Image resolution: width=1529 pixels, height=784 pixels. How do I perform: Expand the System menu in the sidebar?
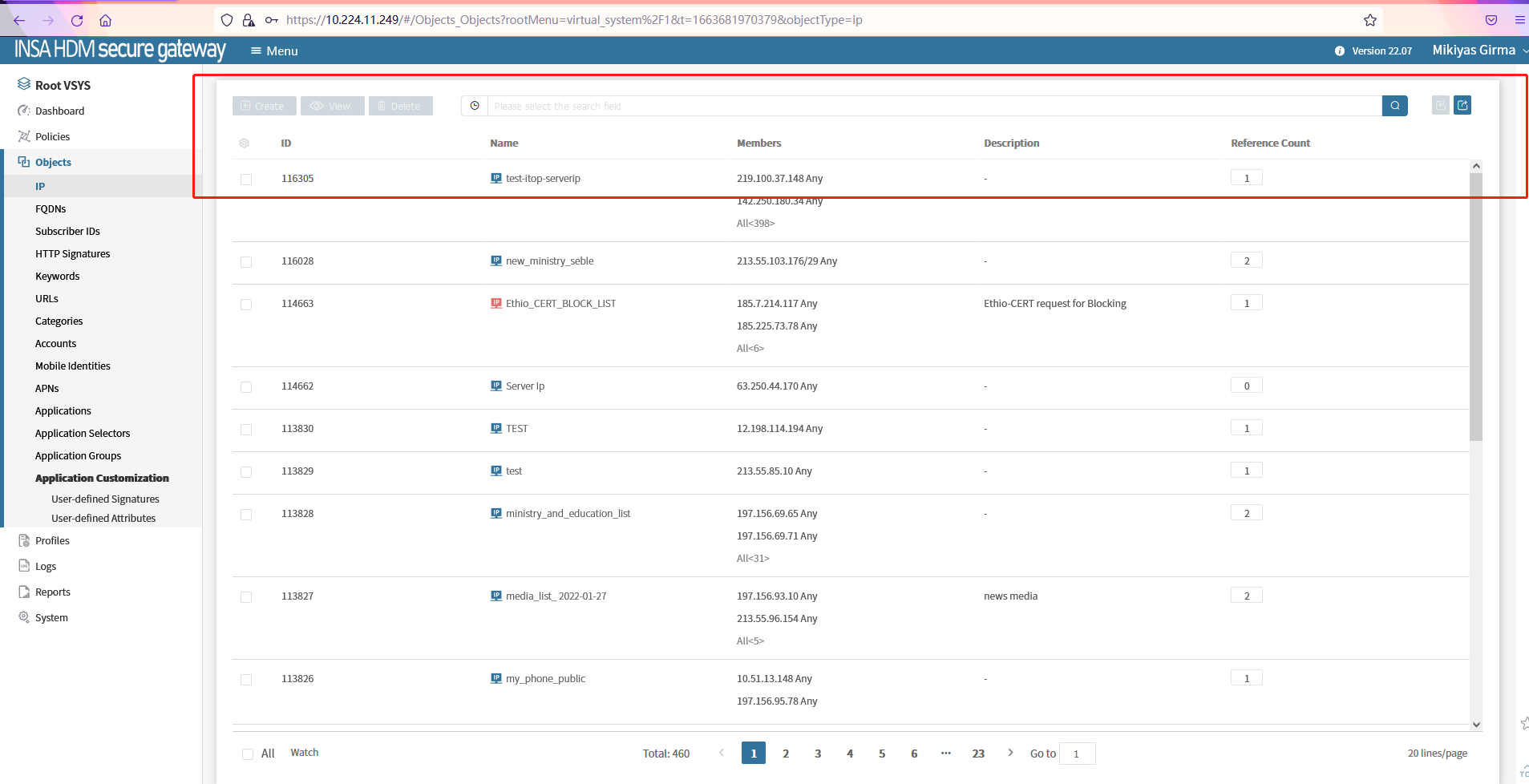(51, 618)
